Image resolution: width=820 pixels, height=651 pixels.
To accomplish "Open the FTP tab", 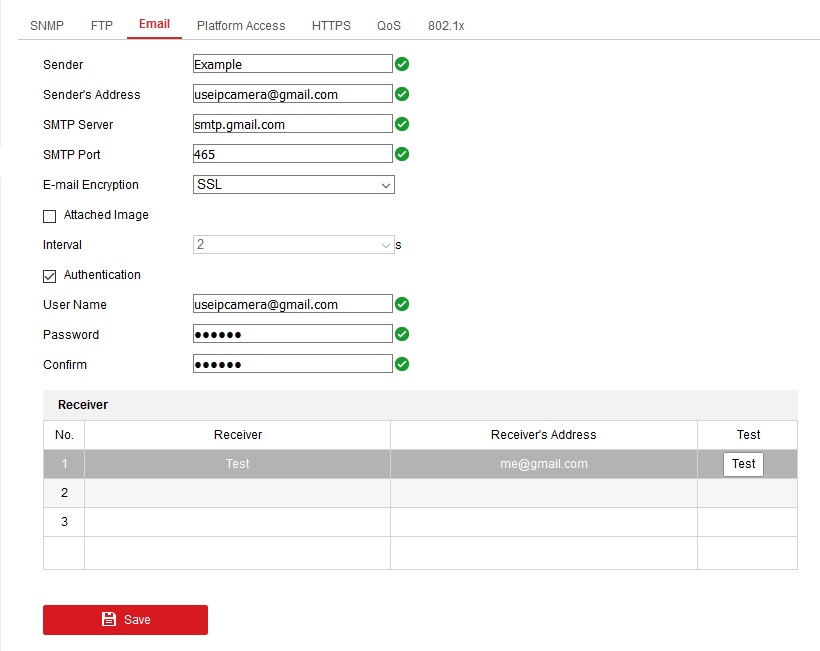I will tap(101, 26).
